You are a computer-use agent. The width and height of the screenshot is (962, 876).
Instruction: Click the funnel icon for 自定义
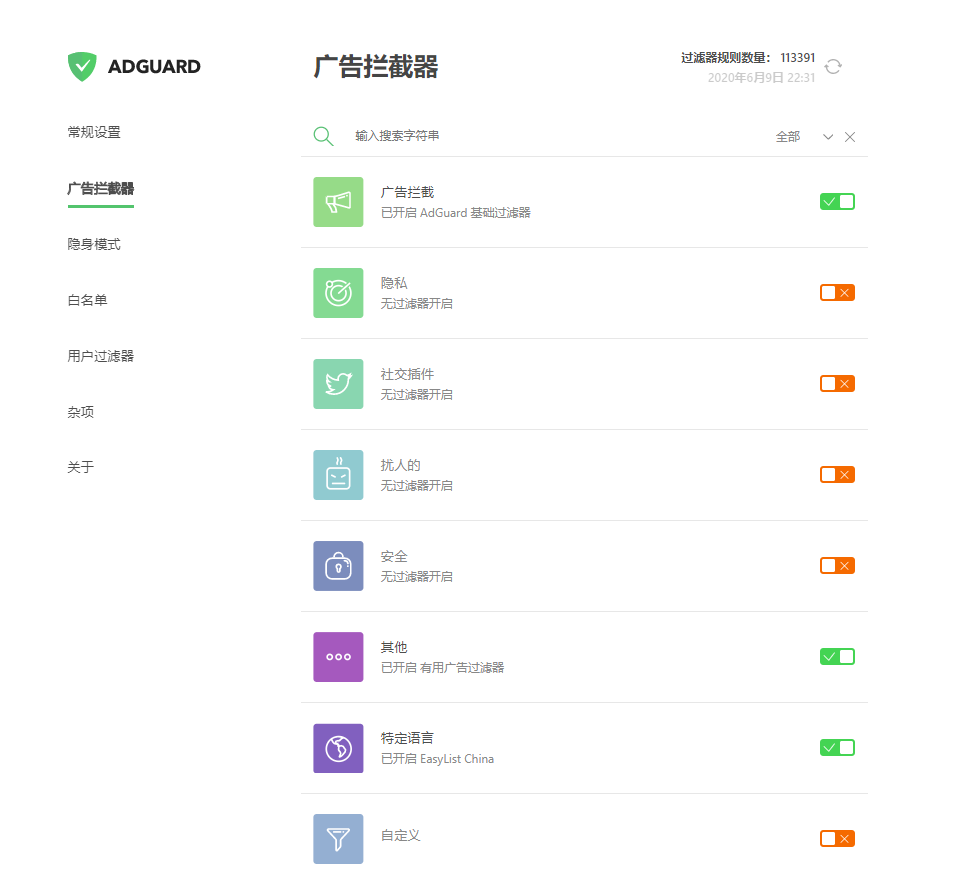pos(338,838)
